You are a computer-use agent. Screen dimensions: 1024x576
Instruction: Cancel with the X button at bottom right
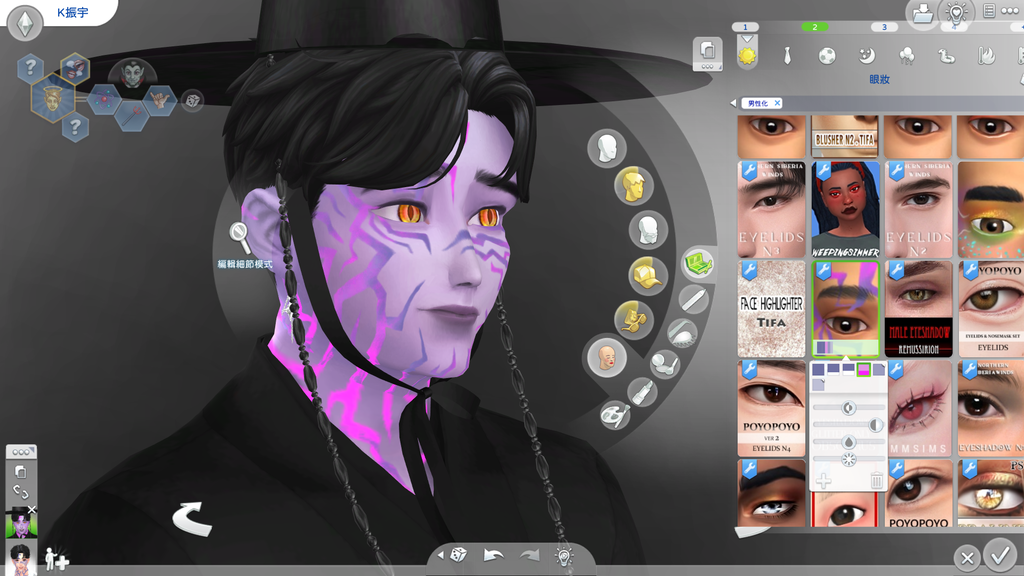point(967,558)
